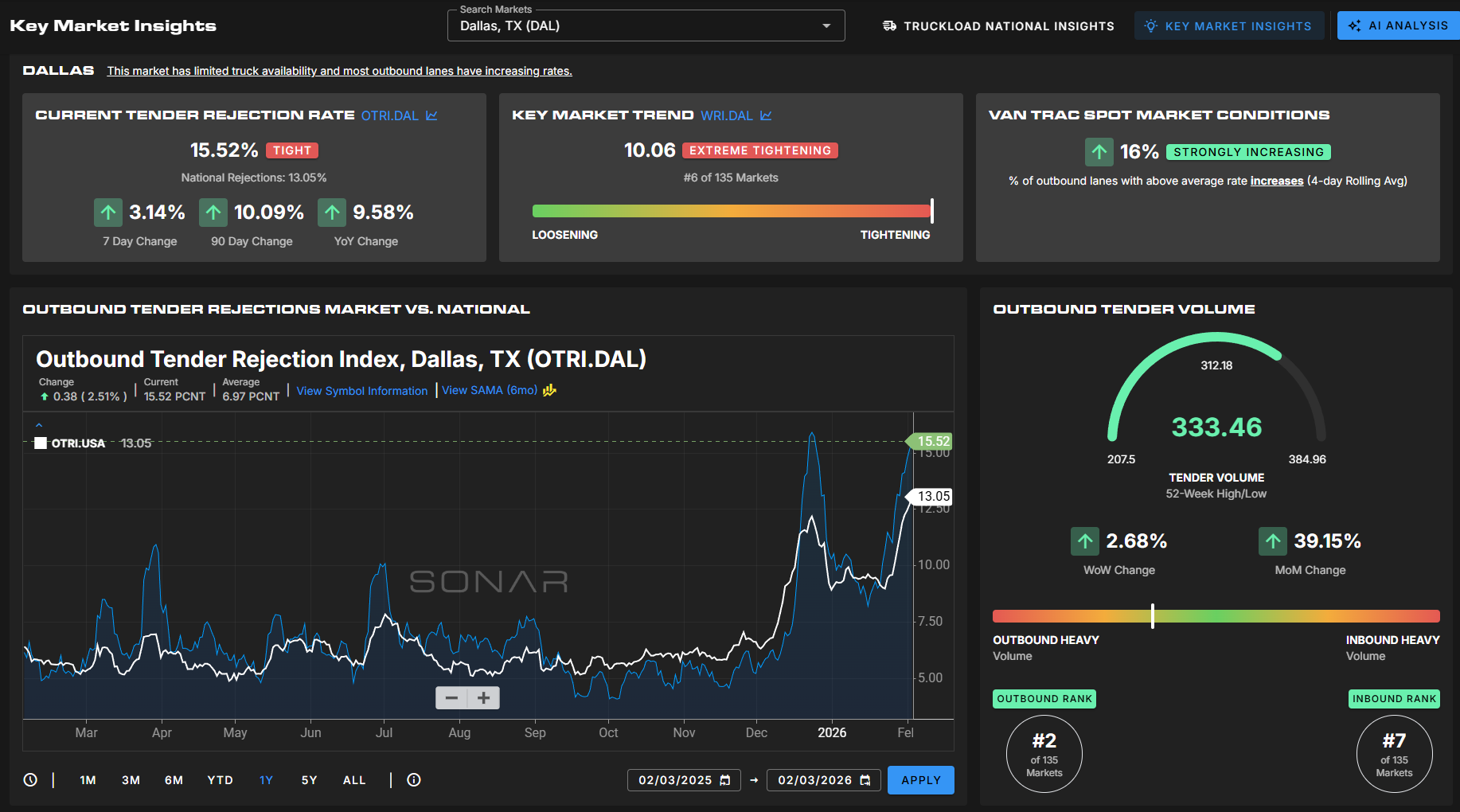Expand the Search Markets dropdown
Viewport: 1460px width, 812px height.
pyautogui.click(x=826, y=26)
